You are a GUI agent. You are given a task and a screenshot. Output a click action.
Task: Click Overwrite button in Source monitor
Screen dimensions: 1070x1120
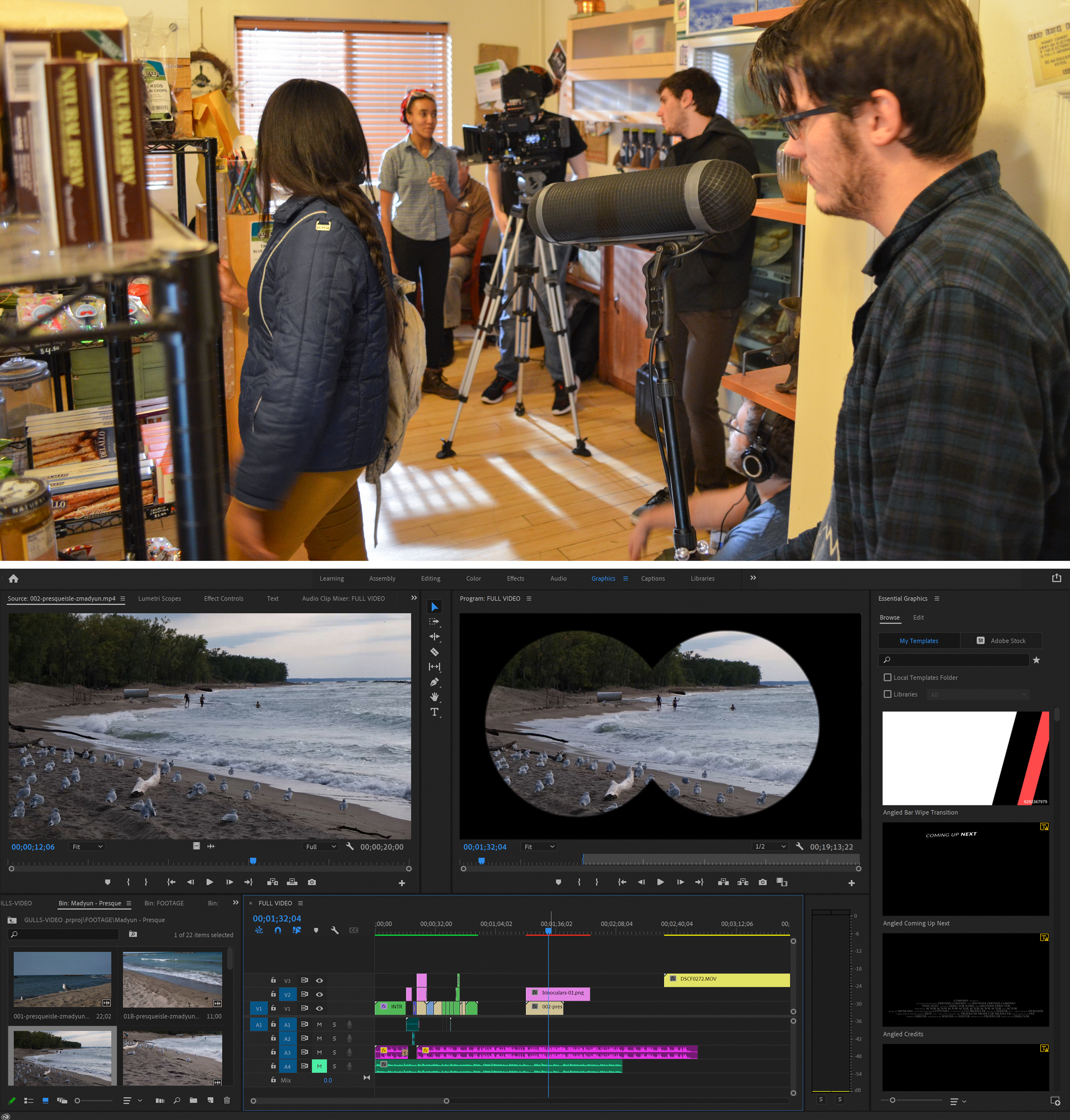tap(292, 882)
